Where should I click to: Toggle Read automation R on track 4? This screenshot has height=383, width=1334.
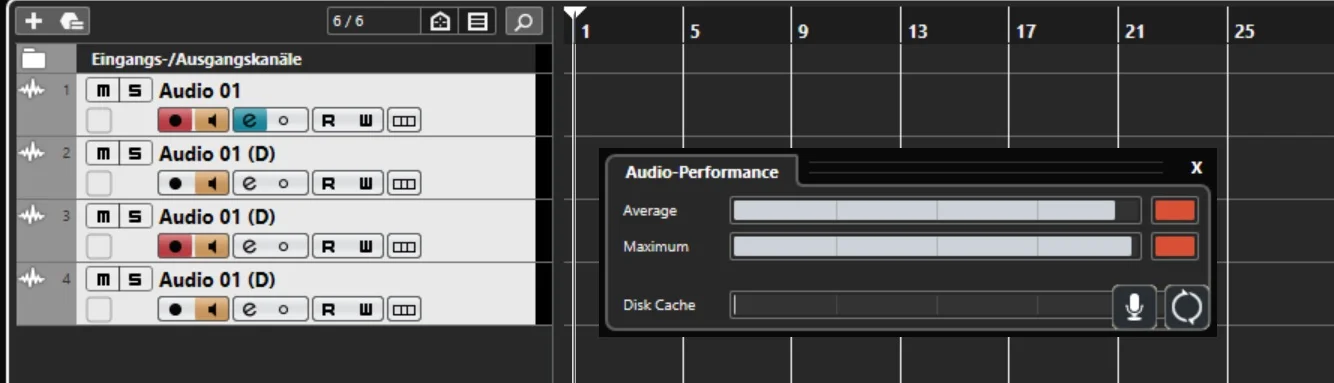329,309
